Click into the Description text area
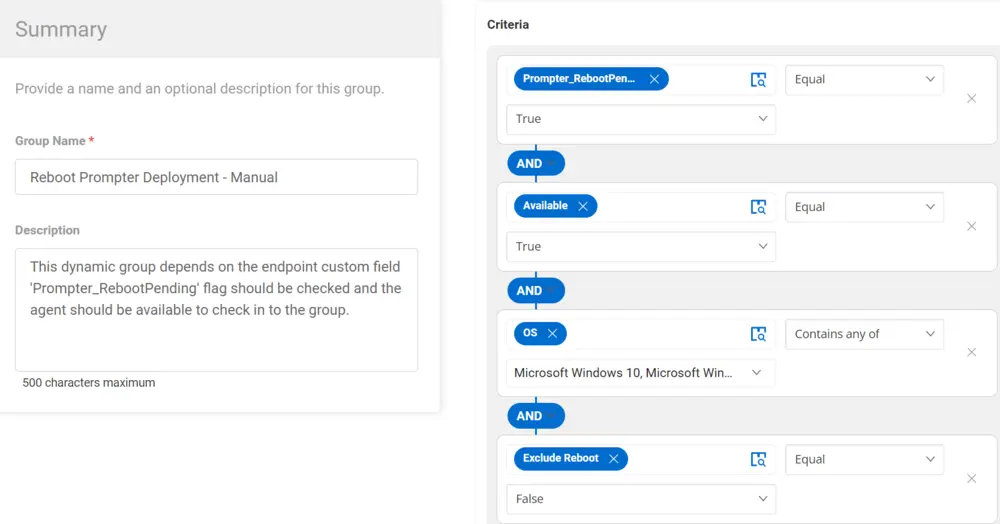The width and height of the screenshot is (1000, 524). pos(216,310)
